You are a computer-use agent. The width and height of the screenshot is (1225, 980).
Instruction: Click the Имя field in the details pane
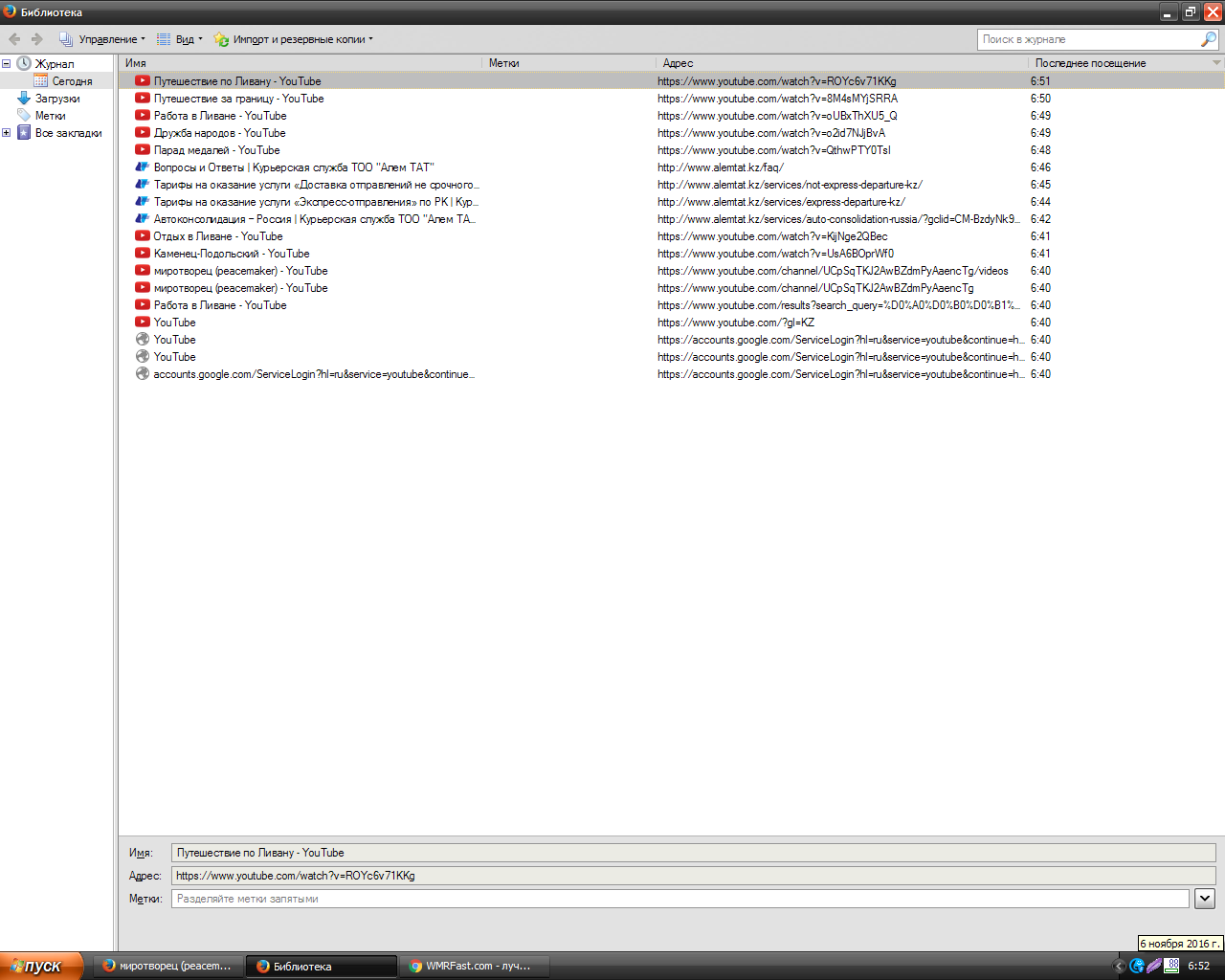pyautogui.click(x=693, y=853)
